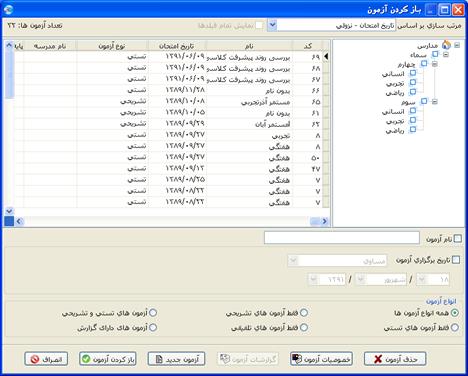Click the مدارس root house icon
The width and height of the screenshot is (468, 376).
pyautogui.click(x=446, y=45)
